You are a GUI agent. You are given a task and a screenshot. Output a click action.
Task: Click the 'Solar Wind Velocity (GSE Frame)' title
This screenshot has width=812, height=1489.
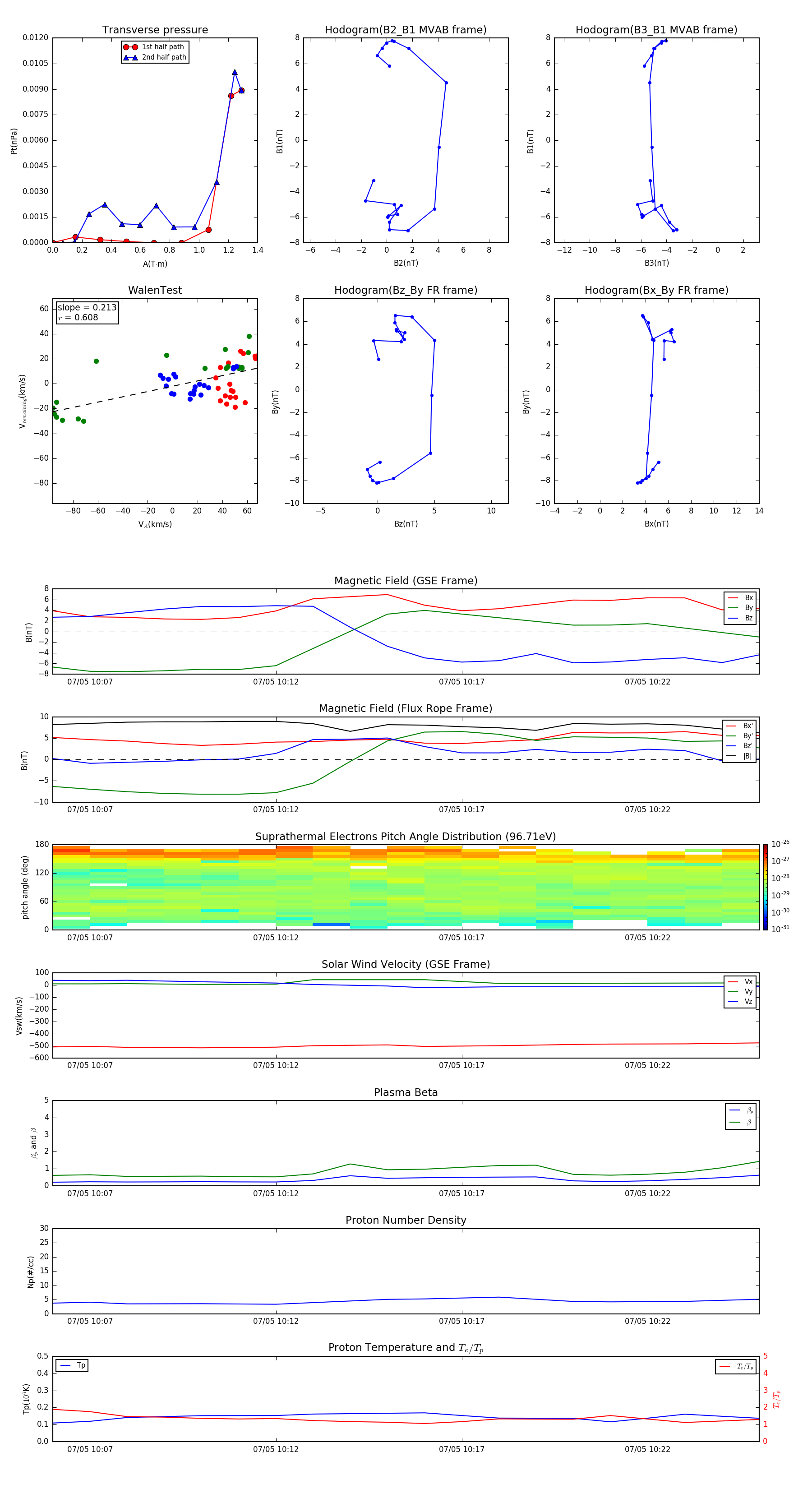[x=406, y=964]
